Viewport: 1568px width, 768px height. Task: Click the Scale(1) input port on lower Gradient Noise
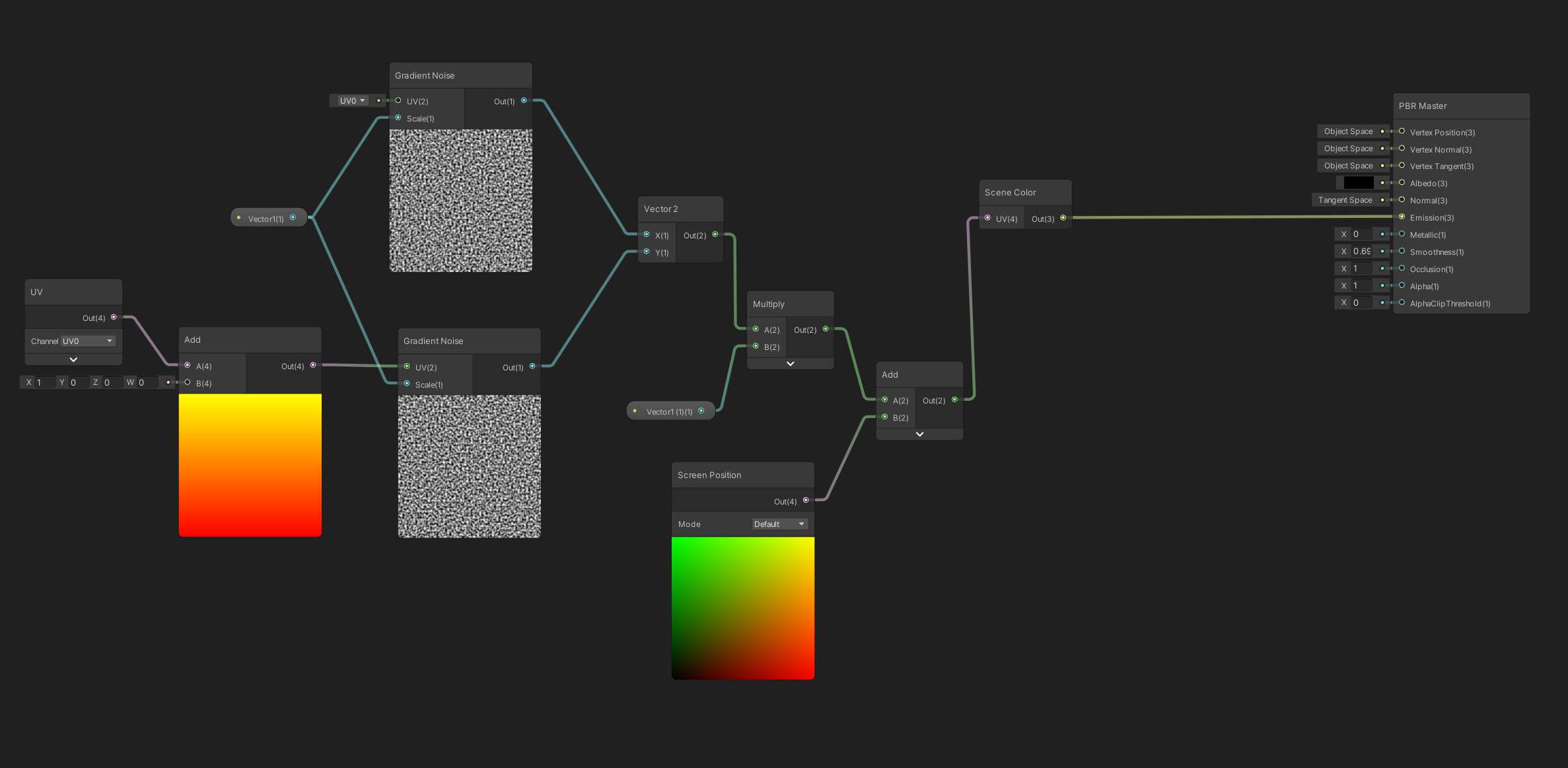[x=408, y=384]
